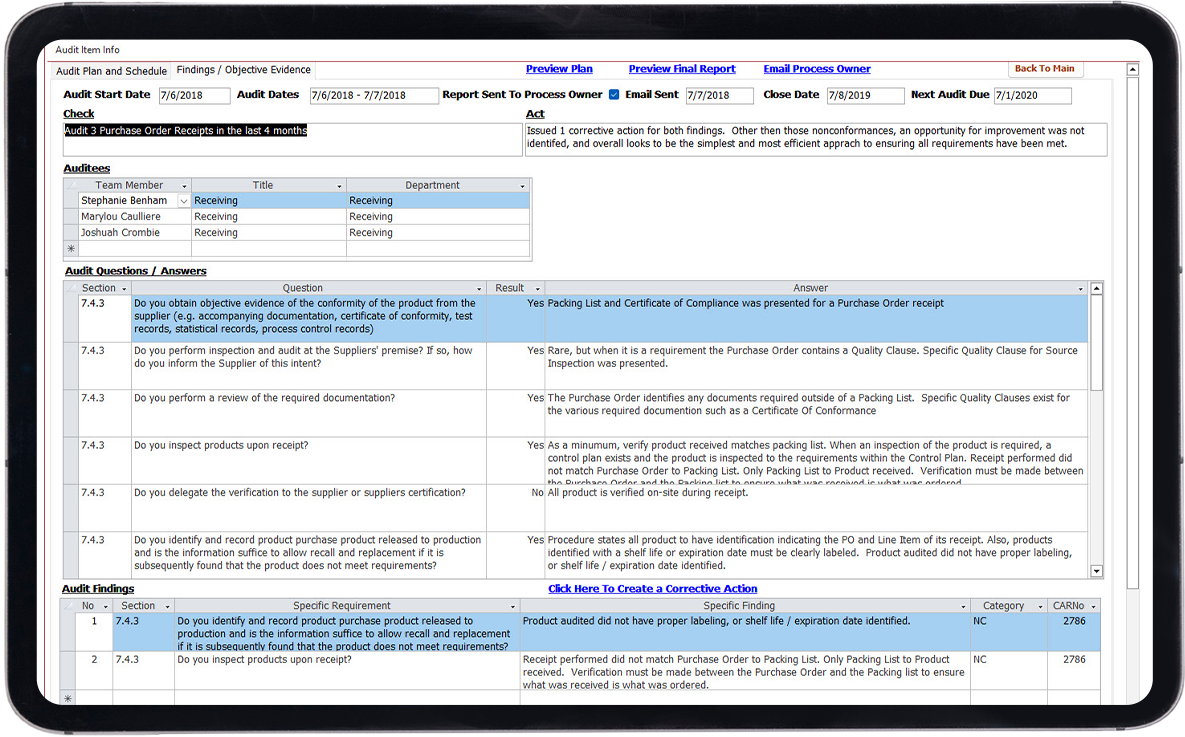Screen dimensions: 1185x737
Task: Switch to Audit Plan and Schedule tab
Action: click(x=112, y=71)
